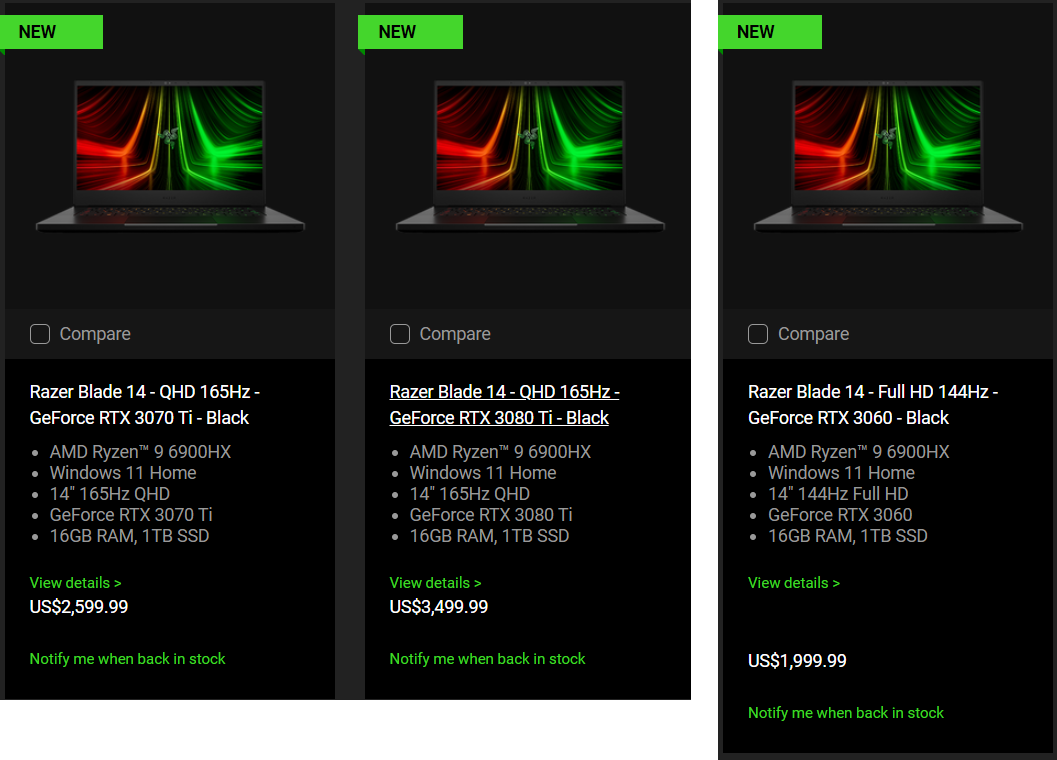1057x760 pixels.
Task: Check Compare for RTX 3080 Ti Blade 14
Action: click(x=400, y=334)
